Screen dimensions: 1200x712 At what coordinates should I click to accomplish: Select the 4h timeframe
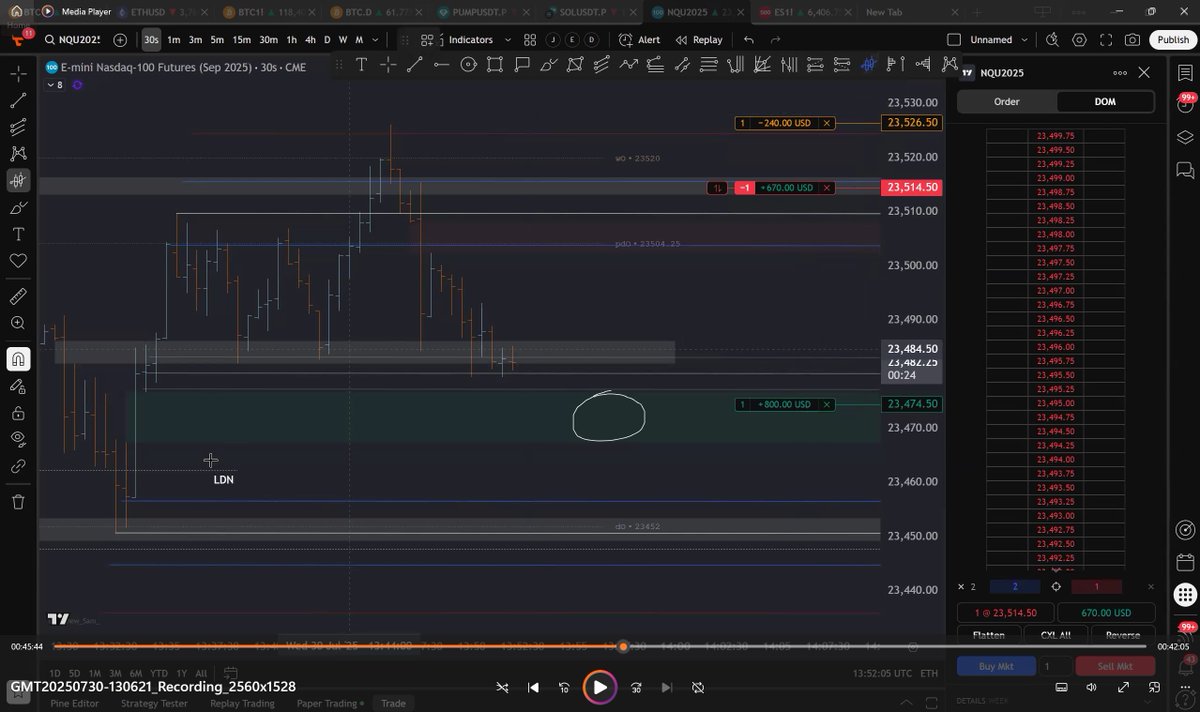[x=310, y=40]
